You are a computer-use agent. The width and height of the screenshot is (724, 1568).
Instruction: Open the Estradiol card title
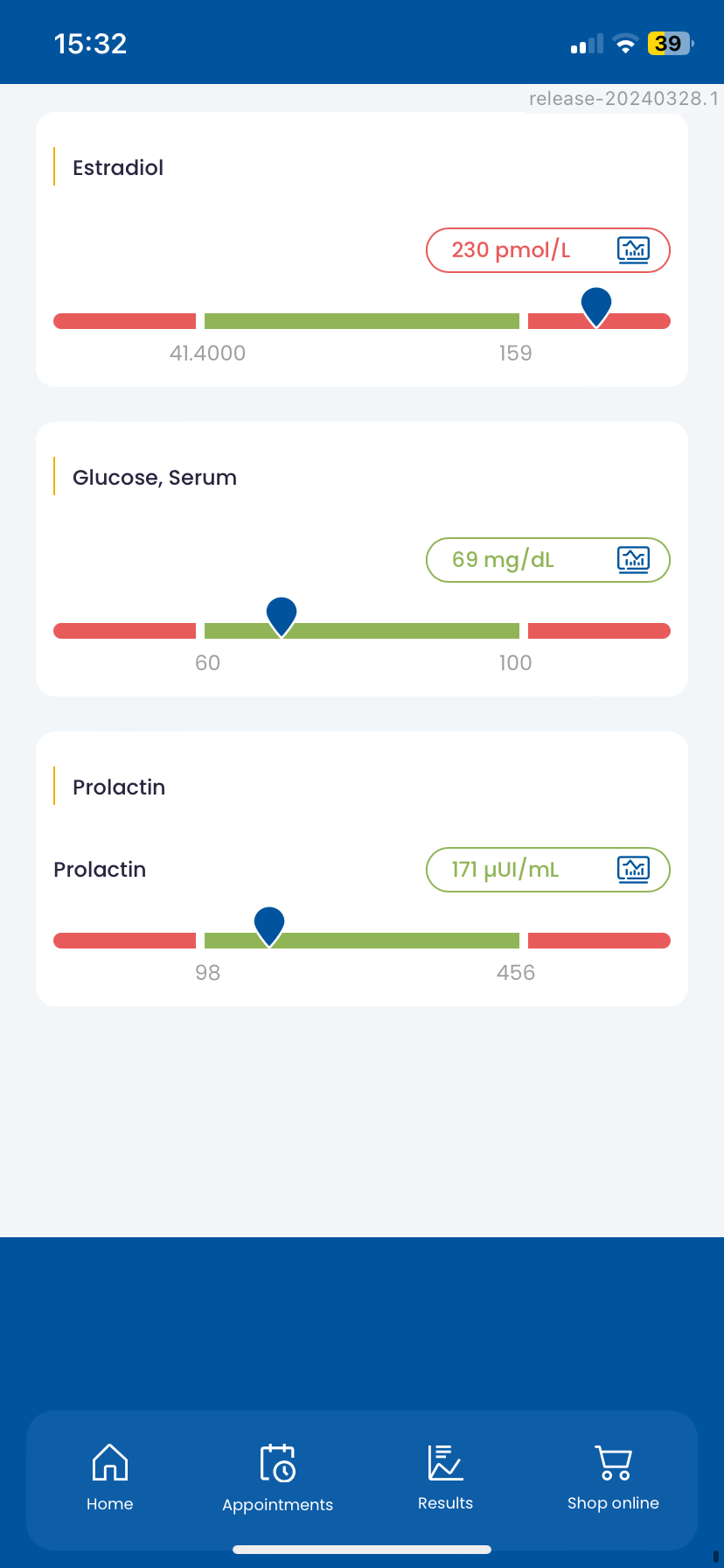coord(118,168)
